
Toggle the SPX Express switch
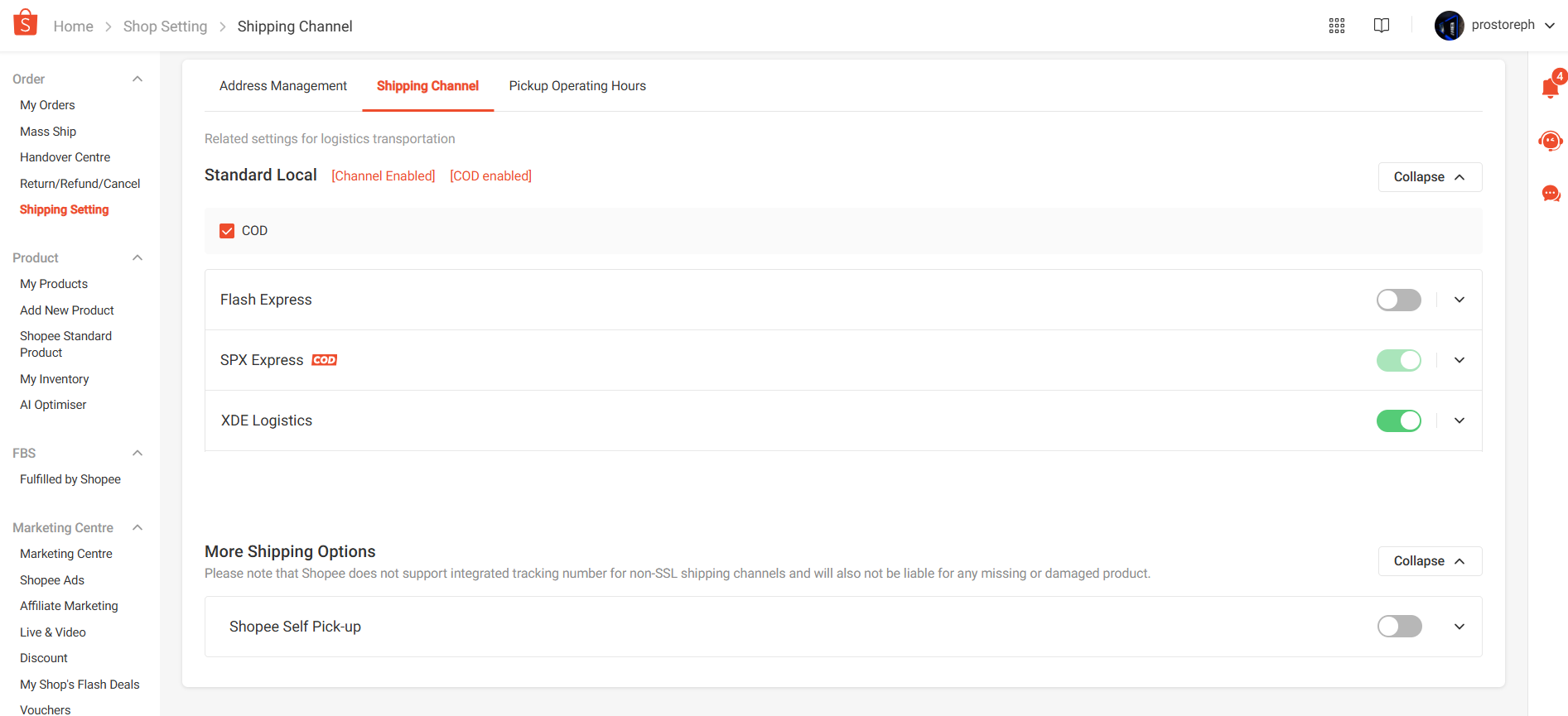tap(1399, 360)
